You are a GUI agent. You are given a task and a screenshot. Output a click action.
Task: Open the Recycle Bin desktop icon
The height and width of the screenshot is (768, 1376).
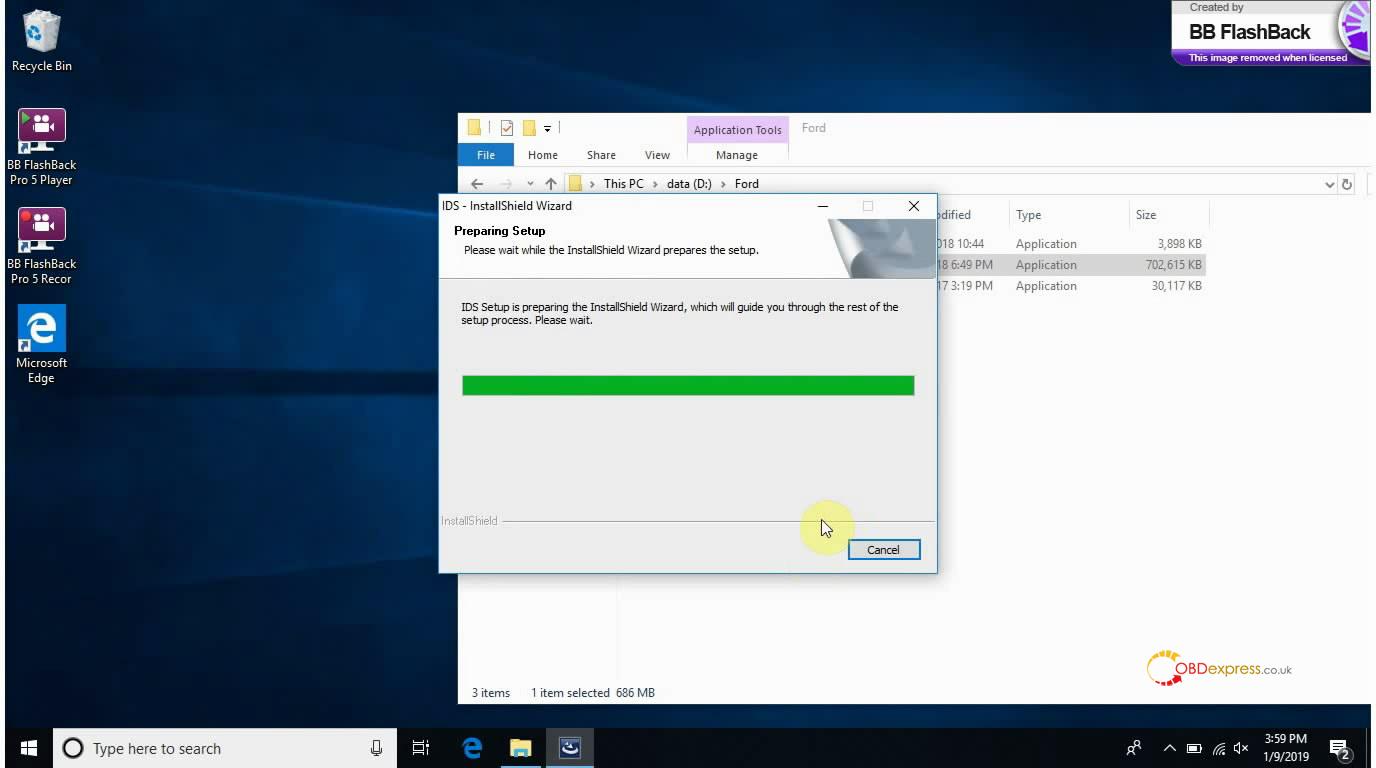point(41,41)
